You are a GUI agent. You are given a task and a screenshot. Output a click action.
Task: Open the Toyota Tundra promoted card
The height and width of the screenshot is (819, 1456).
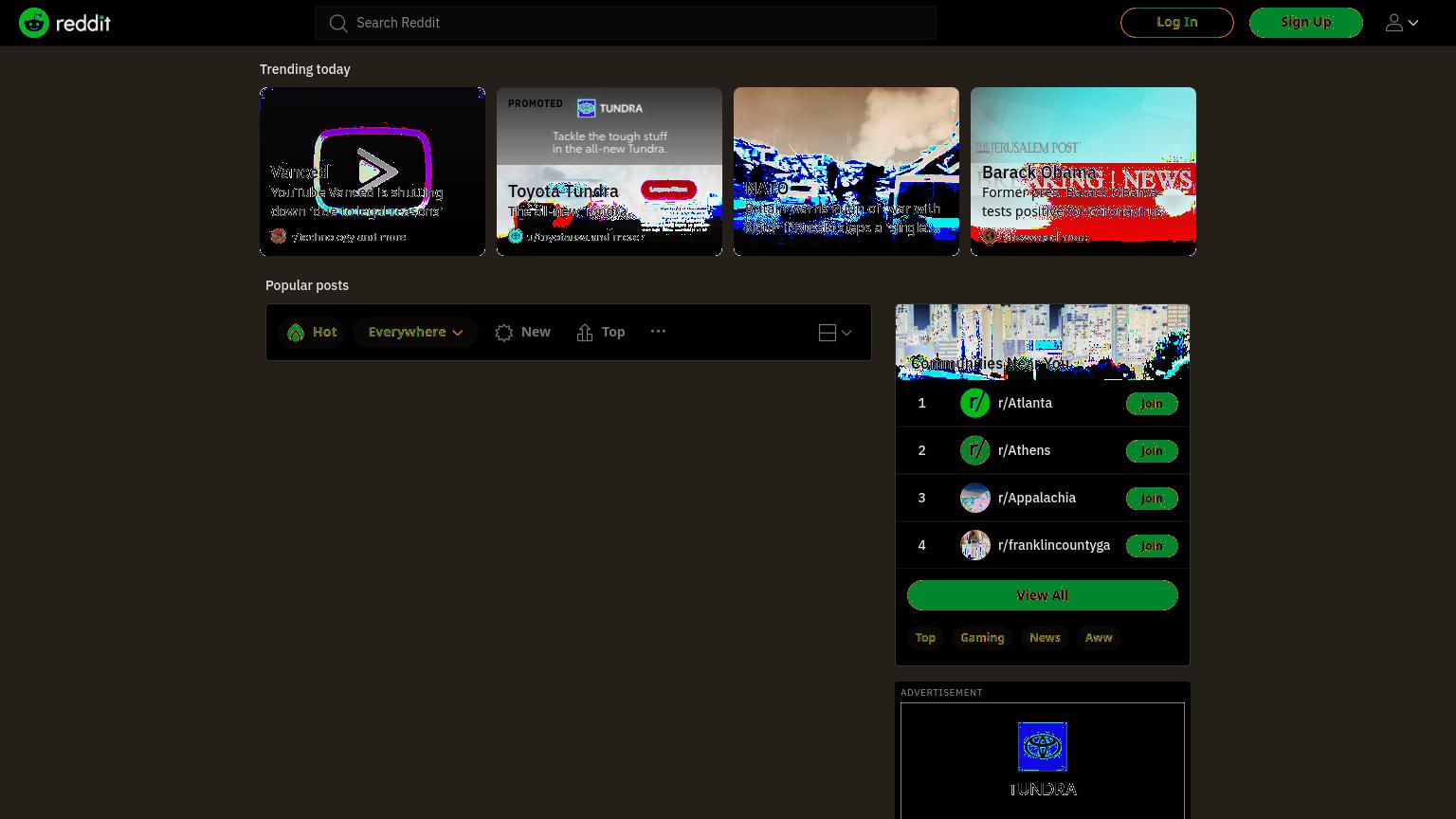(610, 172)
